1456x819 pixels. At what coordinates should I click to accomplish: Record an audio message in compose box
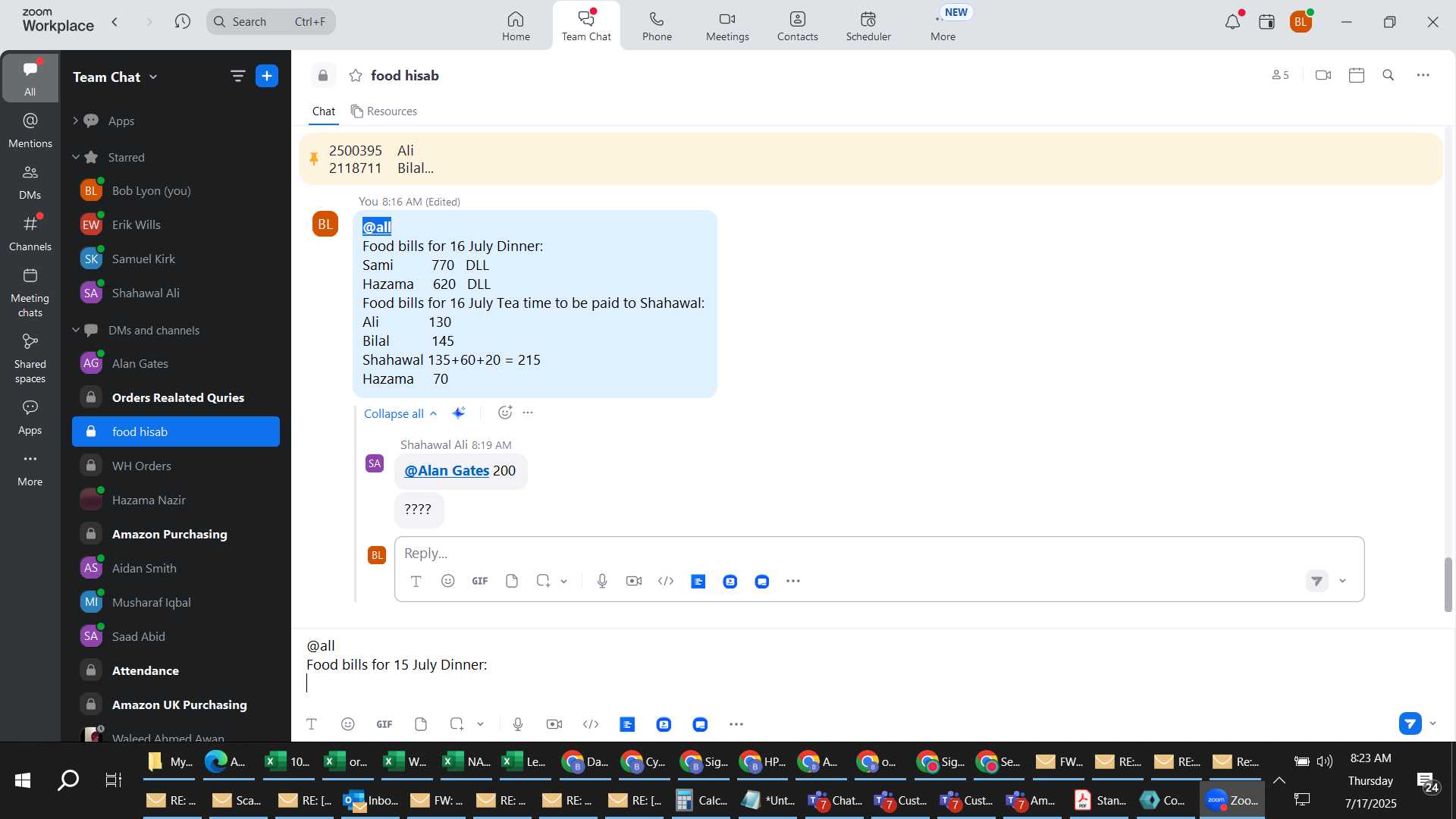pyautogui.click(x=518, y=724)
